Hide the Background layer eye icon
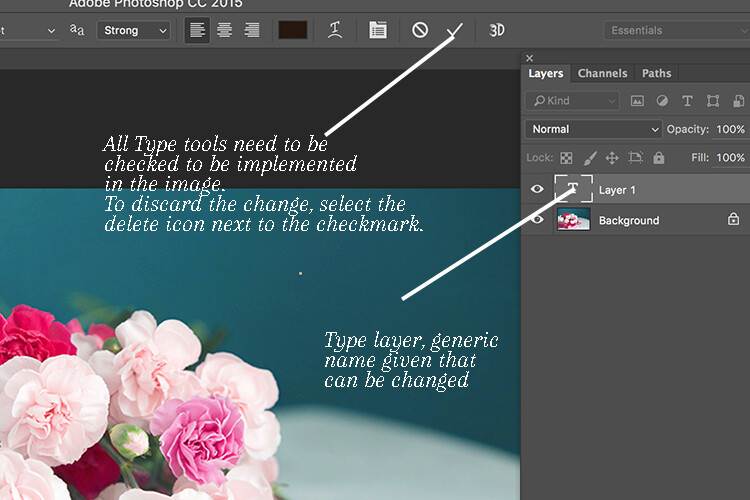 [x=537, y=219]
